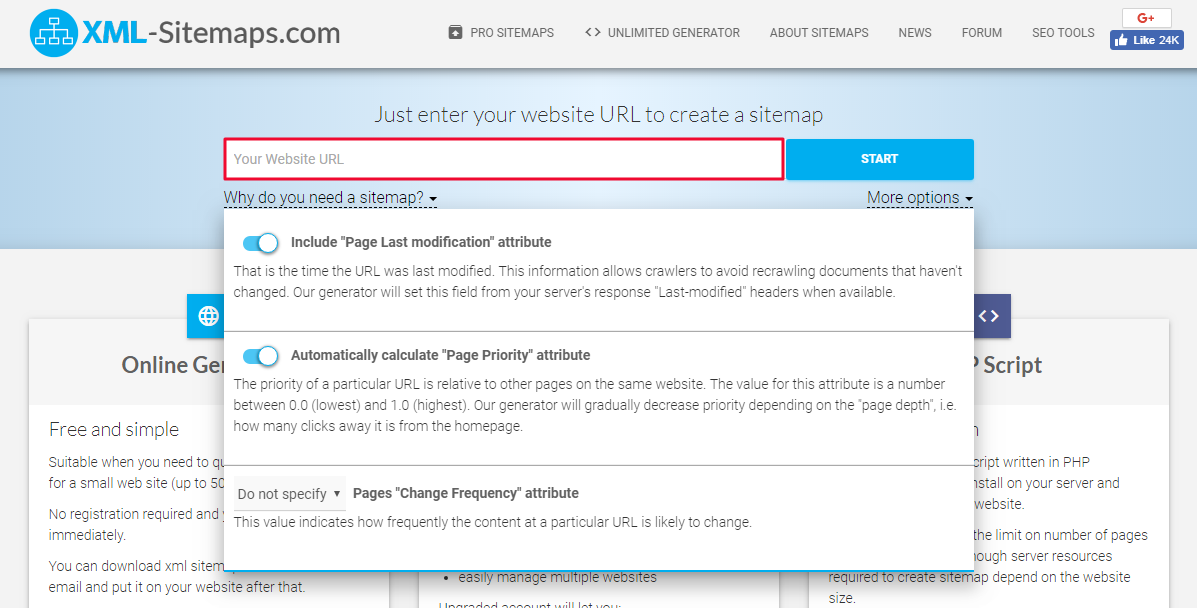Click the sitemap diagram icon in the header logo

[x=55, y=33]
